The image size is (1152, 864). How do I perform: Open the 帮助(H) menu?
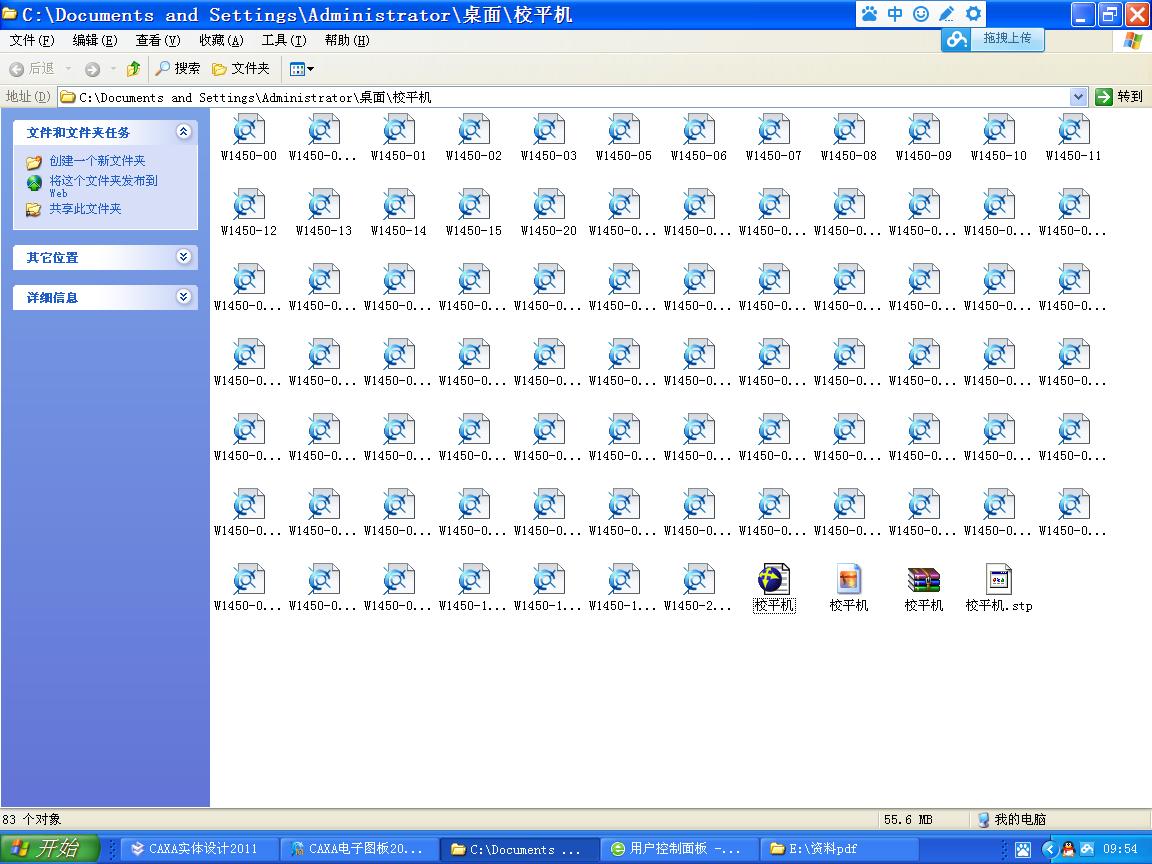[347, 40]
